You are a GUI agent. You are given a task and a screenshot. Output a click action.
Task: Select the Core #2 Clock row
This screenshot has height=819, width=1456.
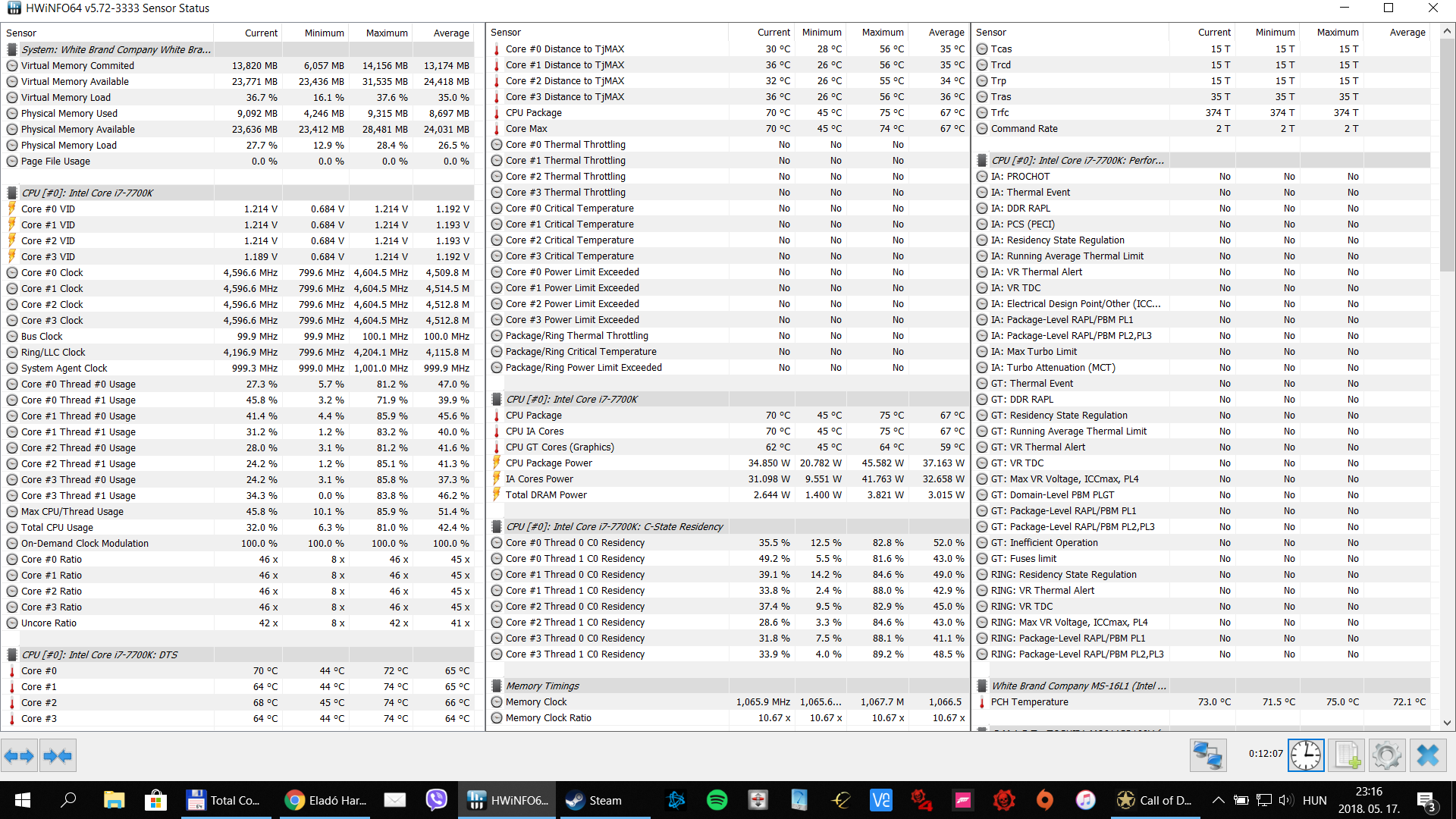coord(238,305)
